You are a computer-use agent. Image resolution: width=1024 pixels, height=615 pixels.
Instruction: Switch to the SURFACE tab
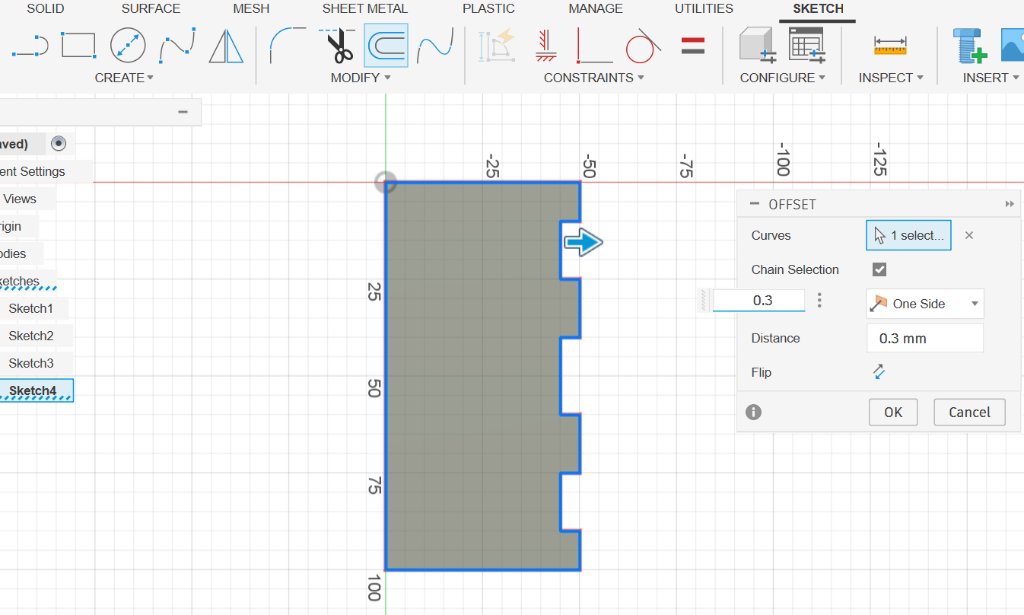pyautogui.click(x=151, y=8)
